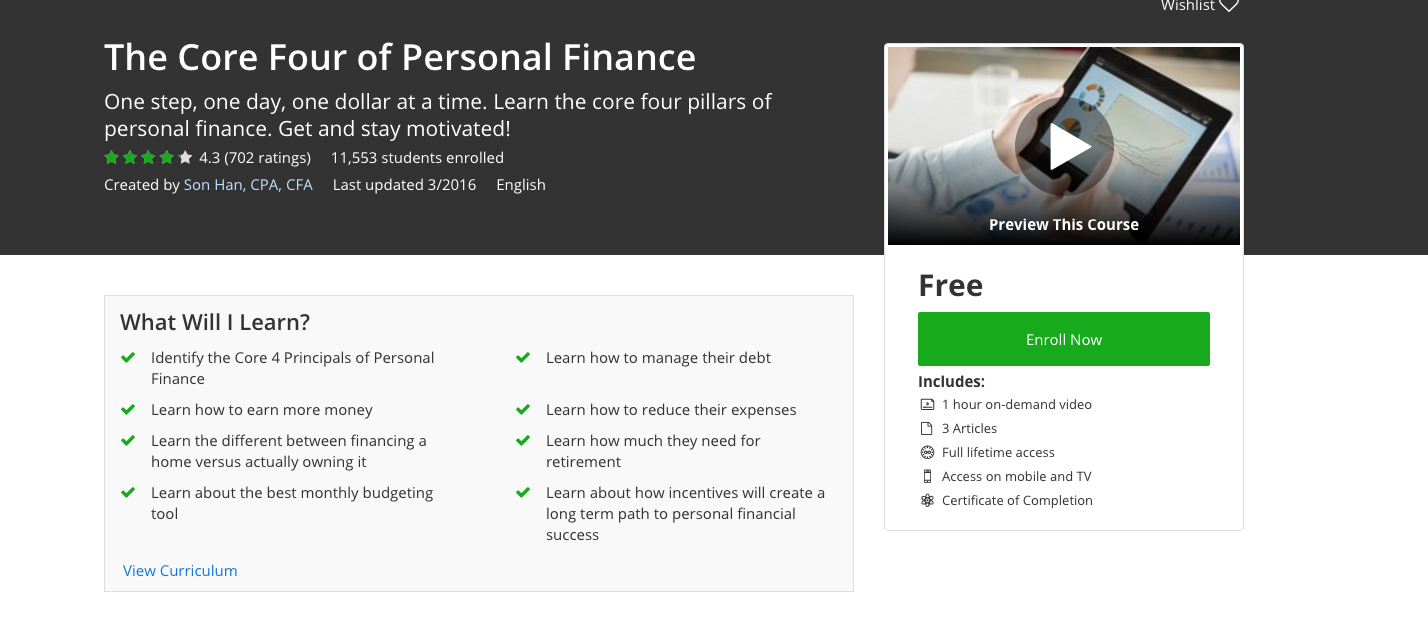The height and width of the screenshot is (628, 1428).
Task: Click checkmark beside "Learn how to reduce their expenses"
Action: coord(523,410)
